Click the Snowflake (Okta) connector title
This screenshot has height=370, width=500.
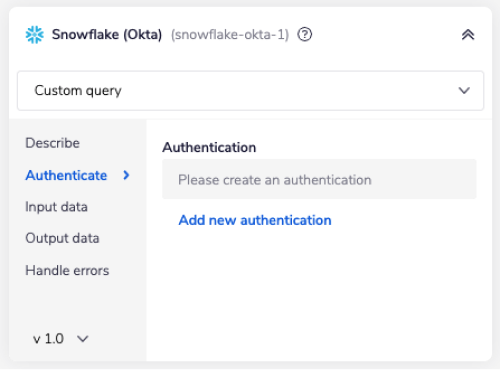pyautogui.click(x=107, y=35)
